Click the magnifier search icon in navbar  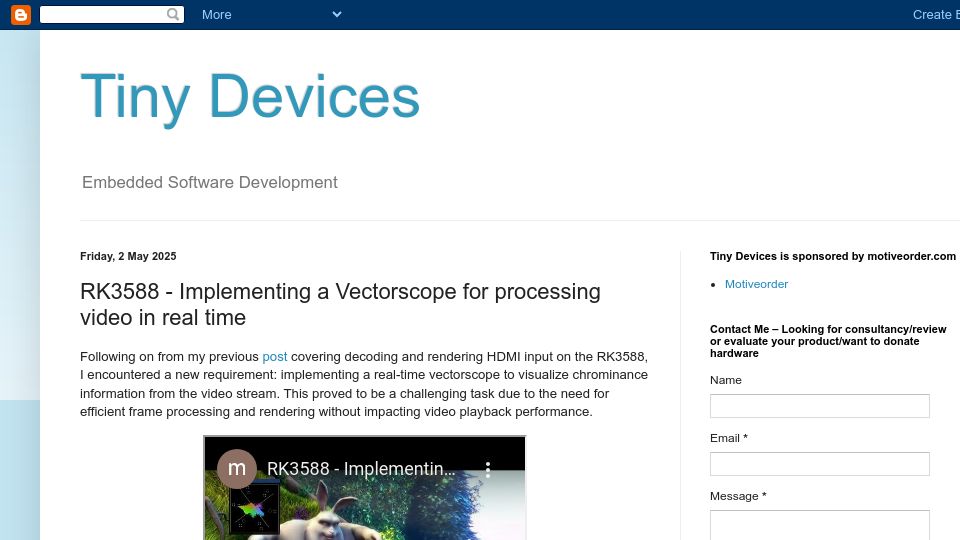(x=173, y=14)
